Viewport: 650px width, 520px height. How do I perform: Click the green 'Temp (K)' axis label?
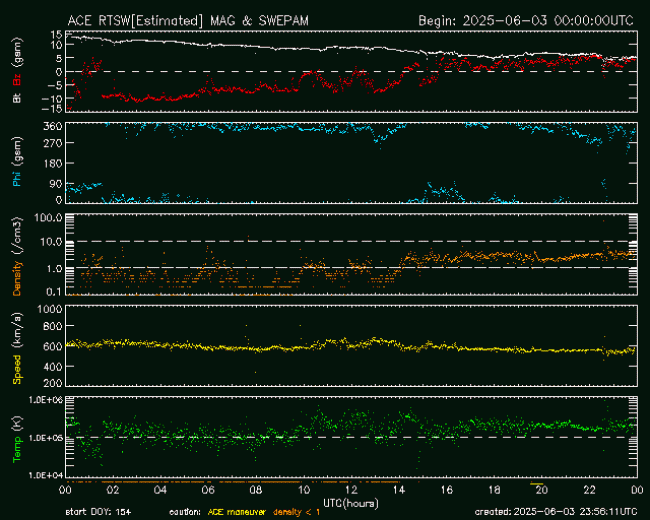coord(17,439)
